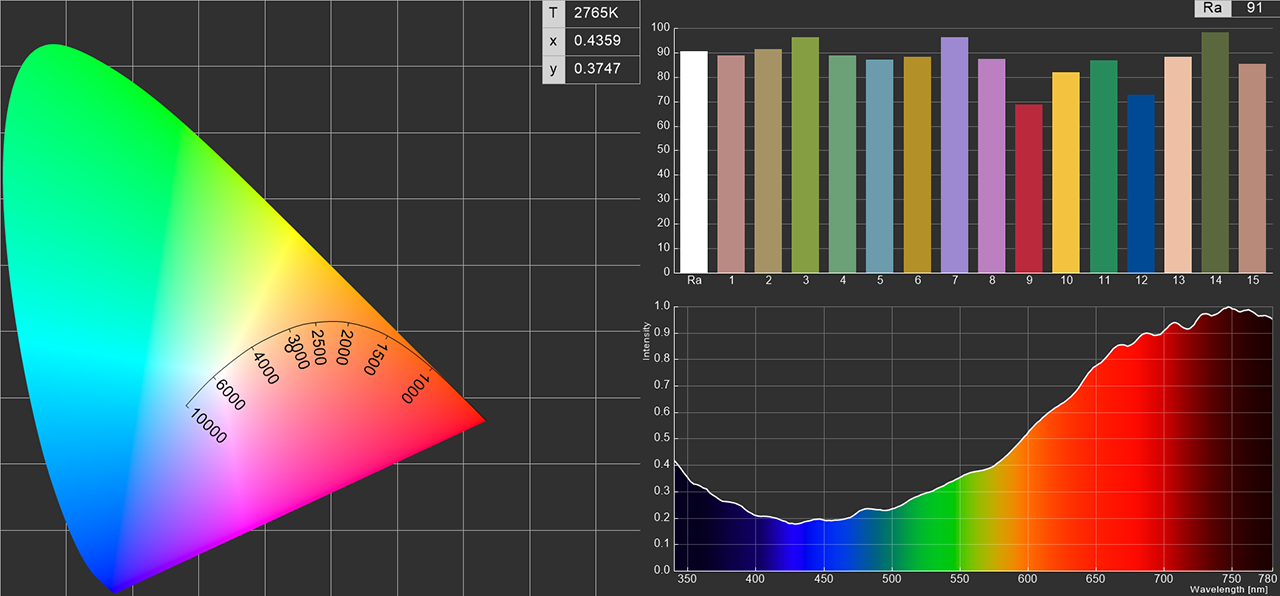
Task: Click the red bar for sample 9
Action: pyautogui.click(x=1029, y=188)
